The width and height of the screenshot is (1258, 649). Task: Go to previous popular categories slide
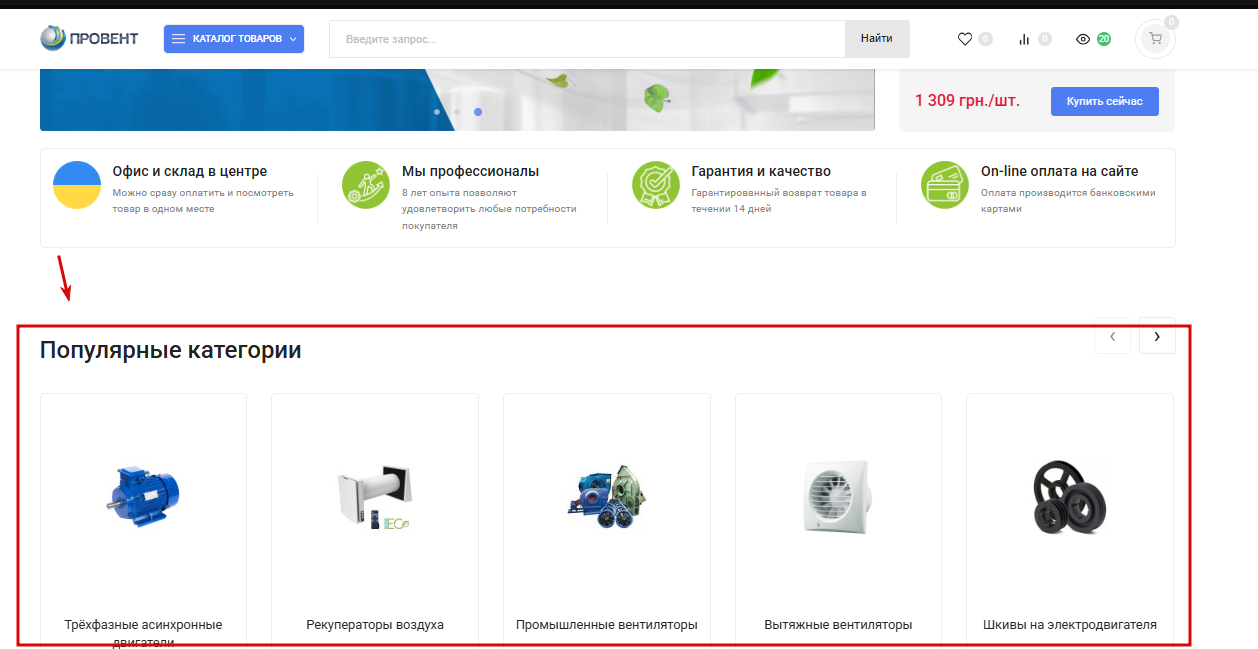pyautogui.click(x=1112, y=336)
